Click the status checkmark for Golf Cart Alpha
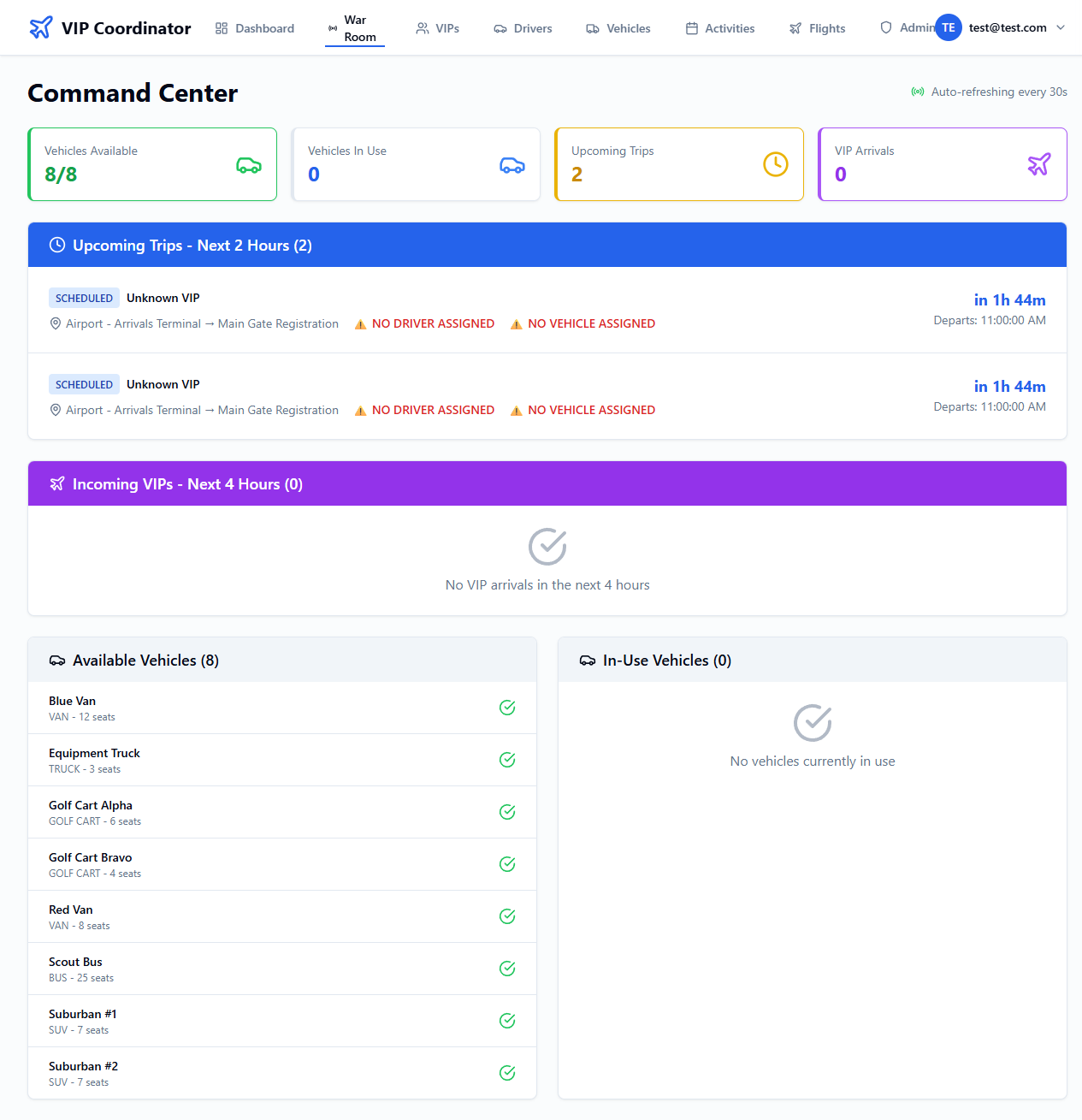1082x1120 pixels. [507, 812]
